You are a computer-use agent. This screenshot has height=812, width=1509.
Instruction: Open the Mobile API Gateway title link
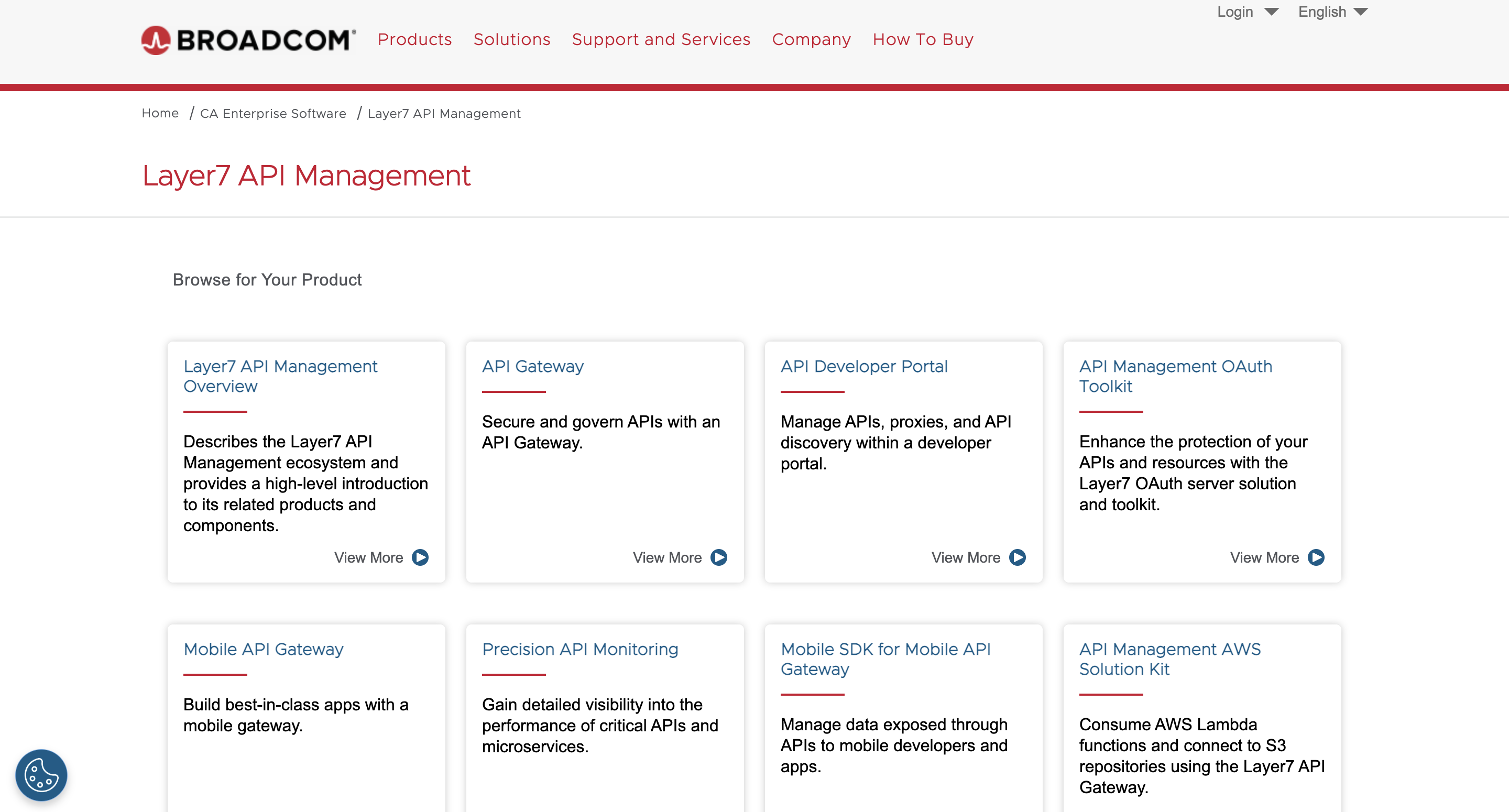pos(263,649)
